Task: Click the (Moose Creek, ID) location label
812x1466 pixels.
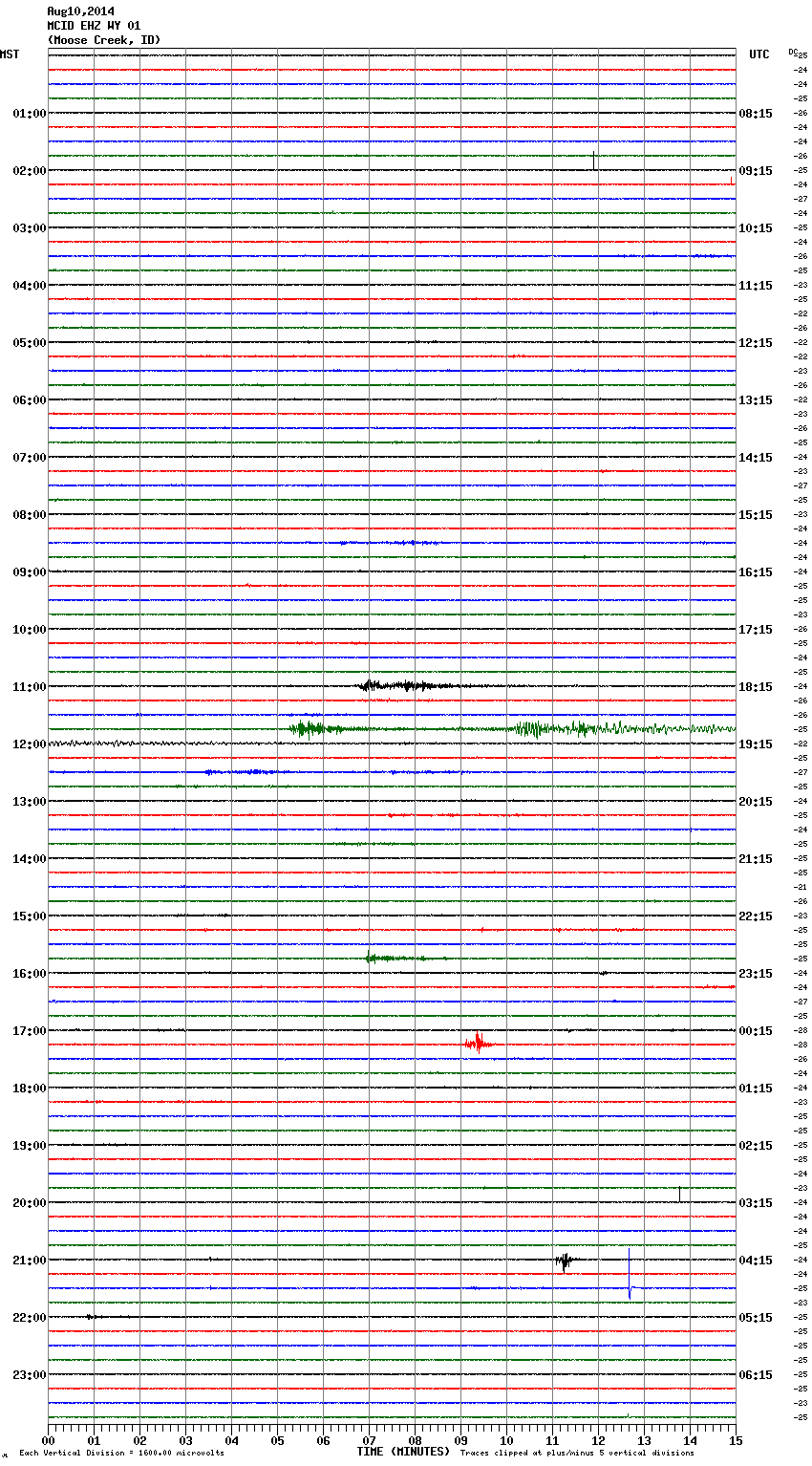Action: coord(104,40)
